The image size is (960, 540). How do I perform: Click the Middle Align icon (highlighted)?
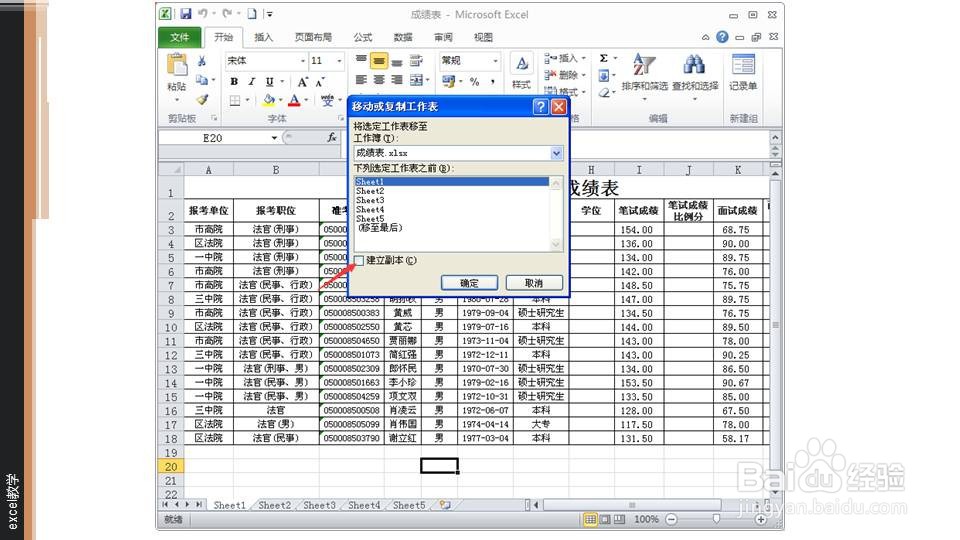[379, 61]
